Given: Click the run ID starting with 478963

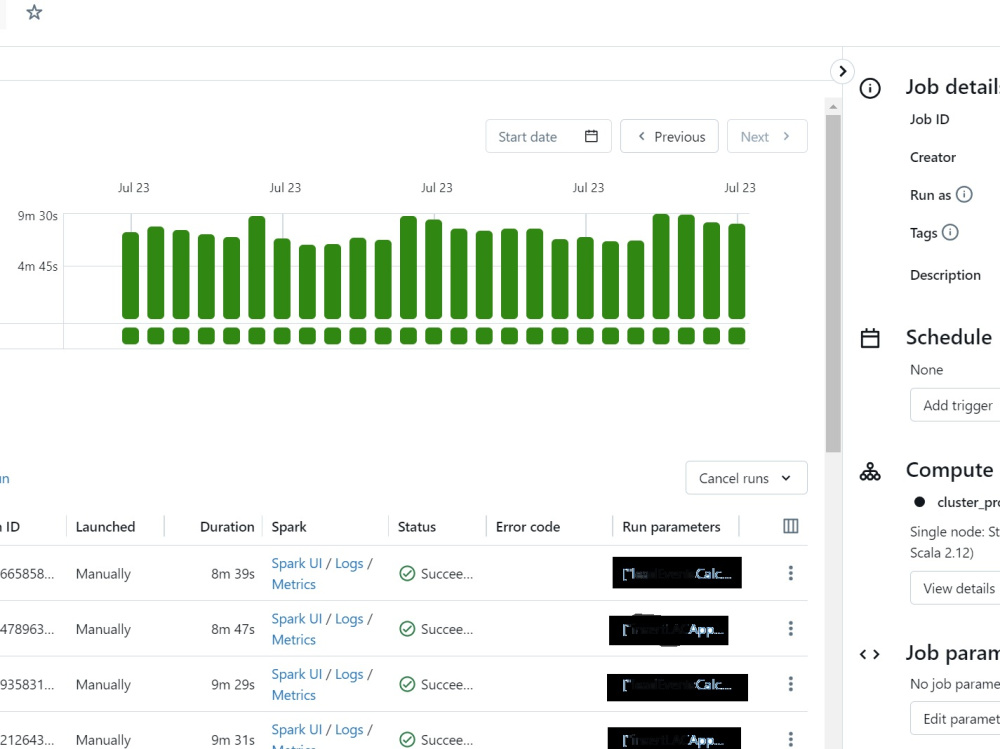Looking at the screenshot, I should coord(27,629).
